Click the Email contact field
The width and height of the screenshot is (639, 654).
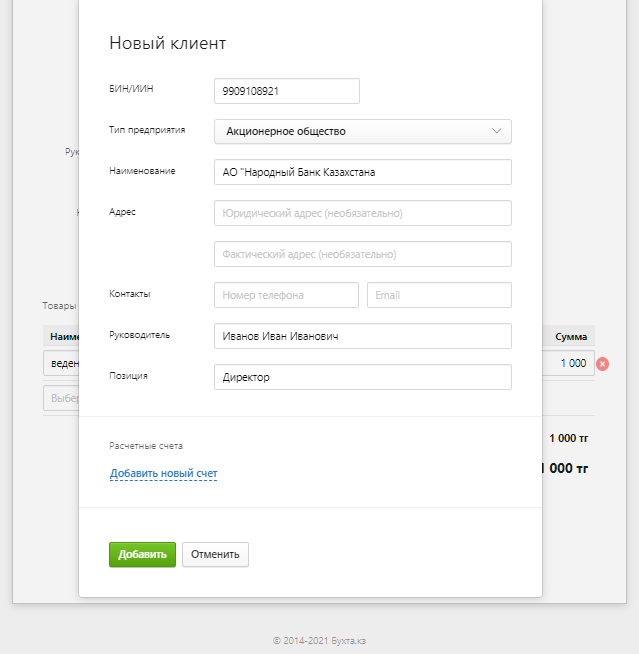coord(439,295)
